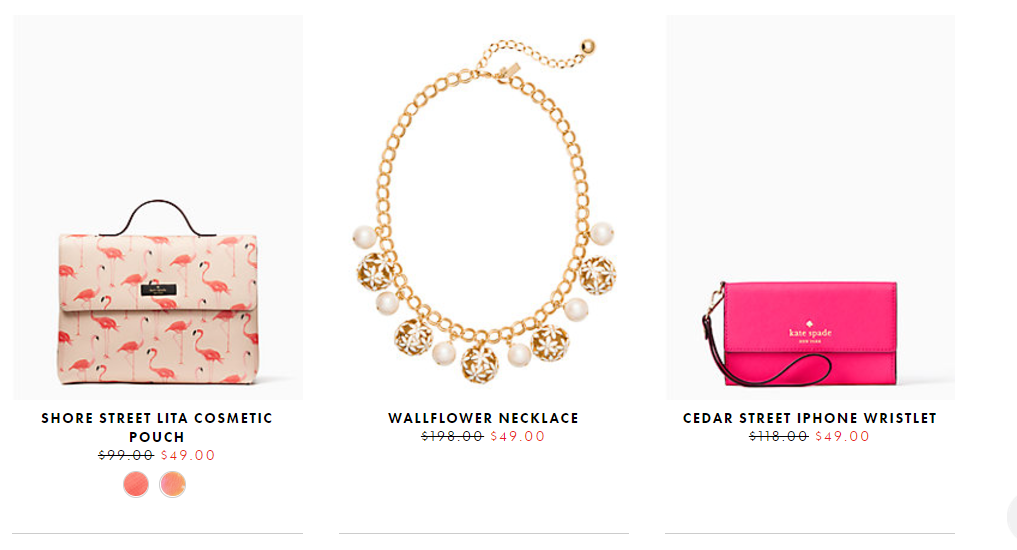Open the pink iPhone wristlet product image
The width and height of the screenshot is (1017, 550).
coord(810,208)
